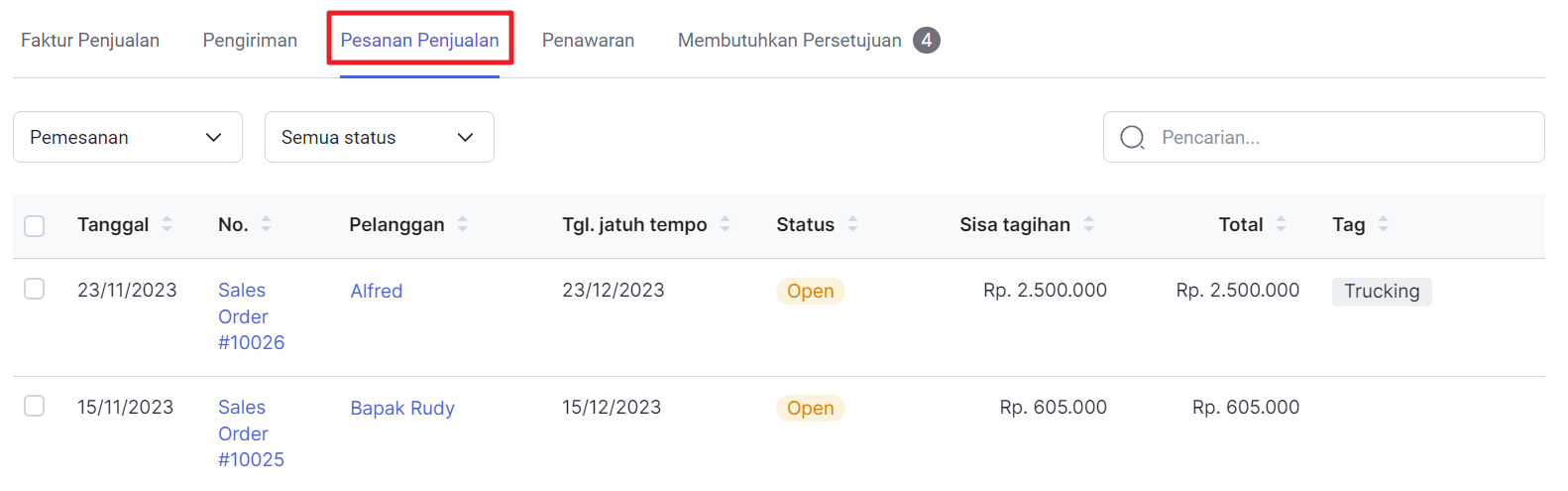Sort by Tgl. jatuh tempo icon

click(x=725, y=225)
